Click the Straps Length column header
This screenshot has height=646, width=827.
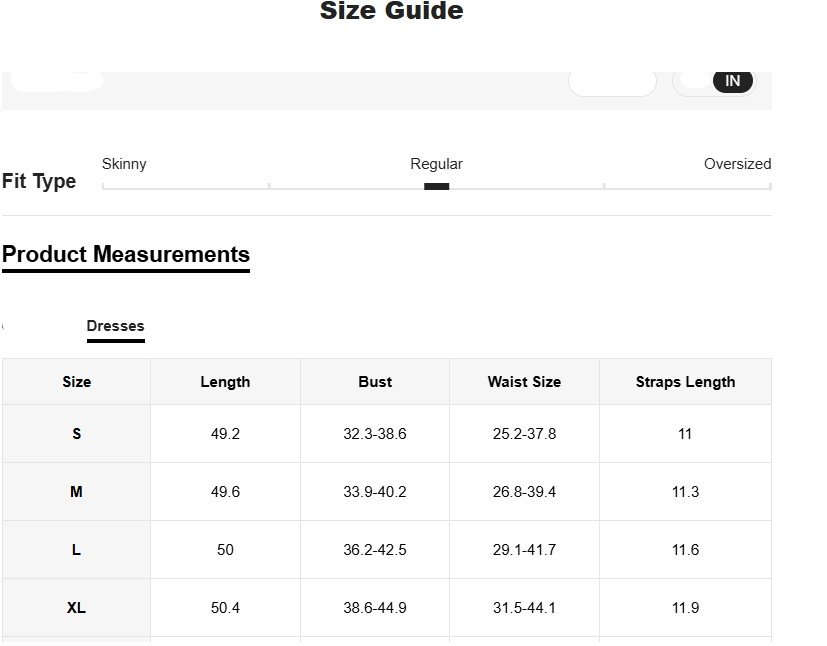click(x=685, y=382)
